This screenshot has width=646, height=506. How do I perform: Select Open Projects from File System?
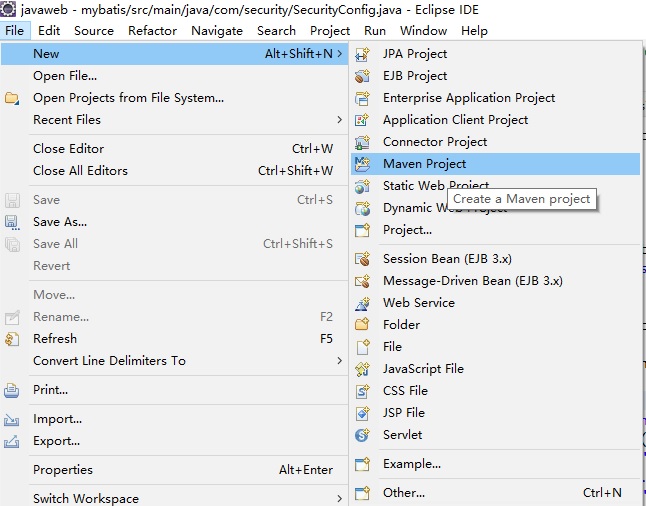coord(128,98)
